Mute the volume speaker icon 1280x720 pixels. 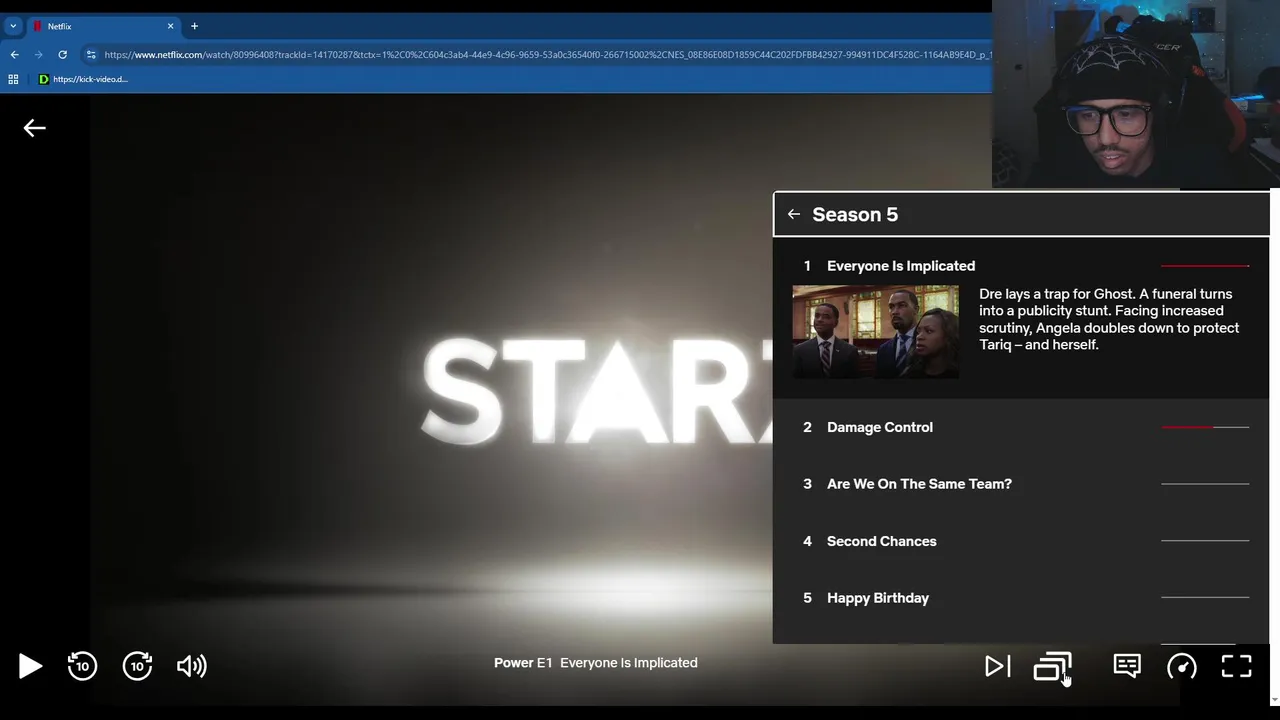(191, 666)
